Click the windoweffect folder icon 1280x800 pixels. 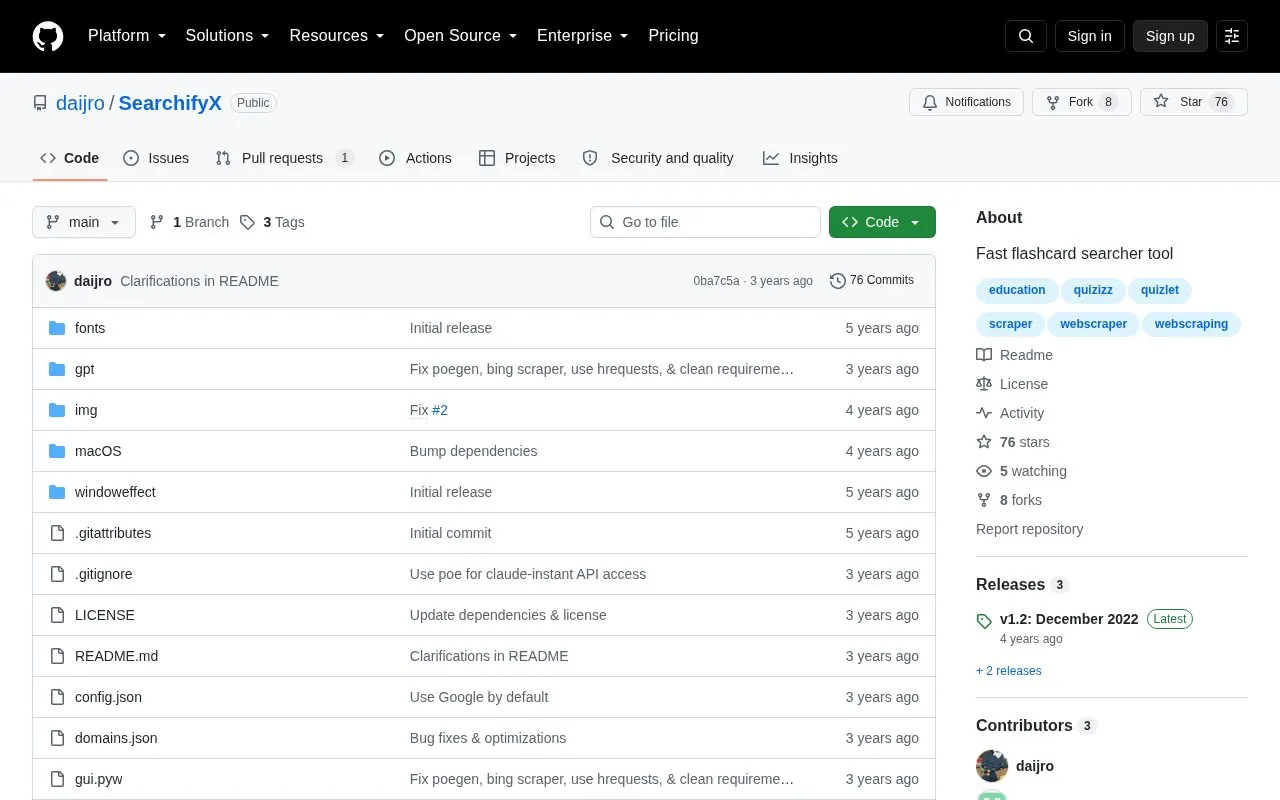57,492
